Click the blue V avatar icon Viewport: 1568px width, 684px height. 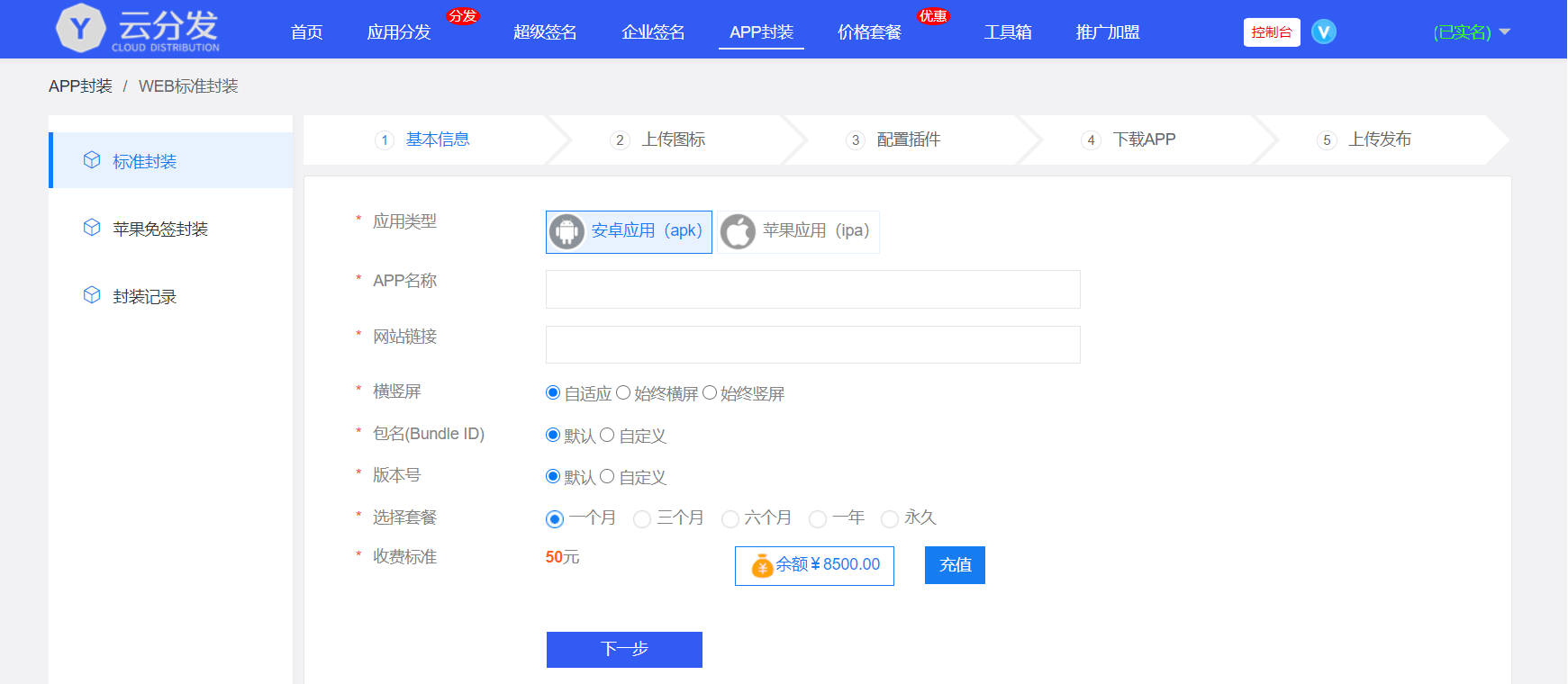tap(1323, 32)
